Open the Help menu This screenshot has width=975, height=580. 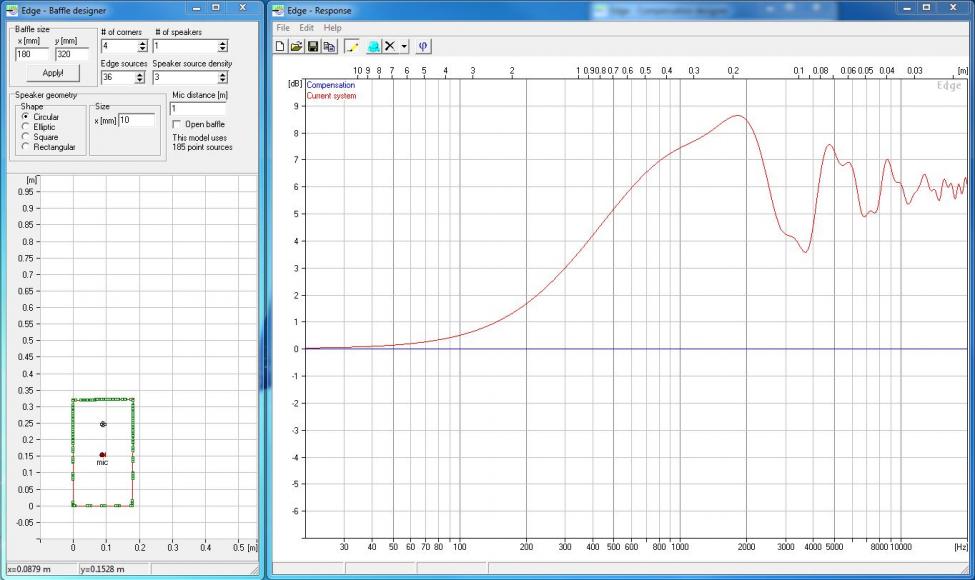332,28
